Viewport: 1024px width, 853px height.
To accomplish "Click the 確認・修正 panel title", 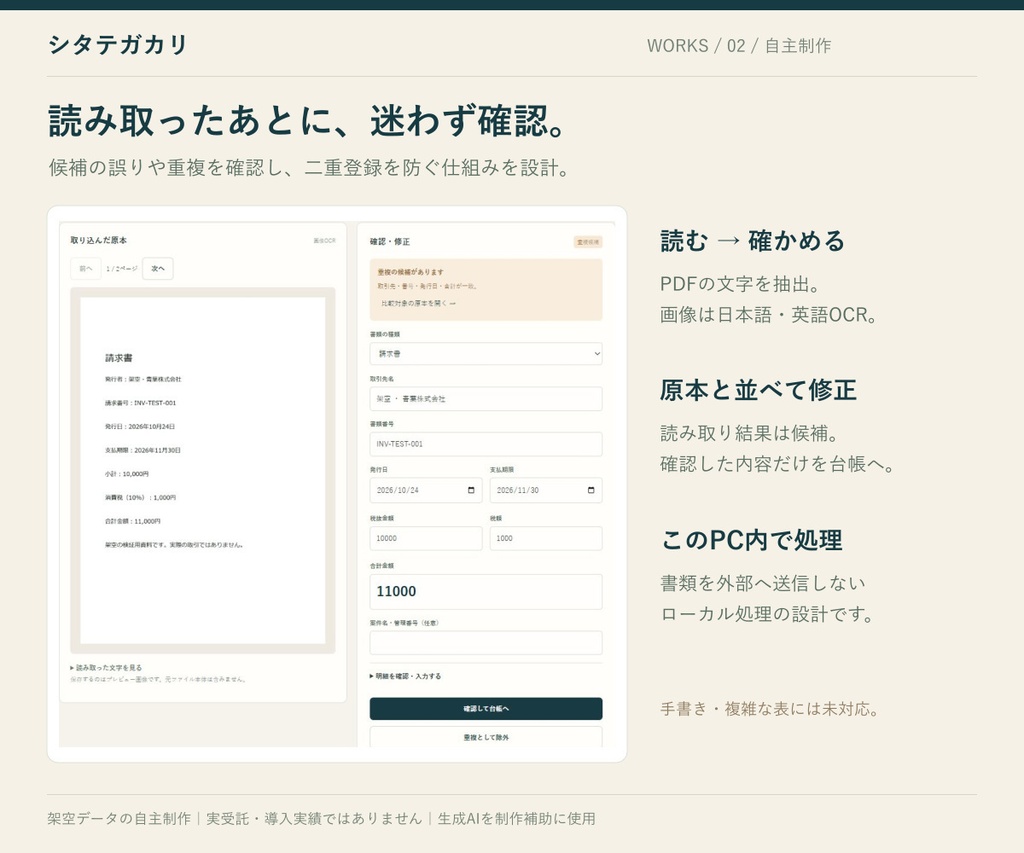I will [390, 242].
